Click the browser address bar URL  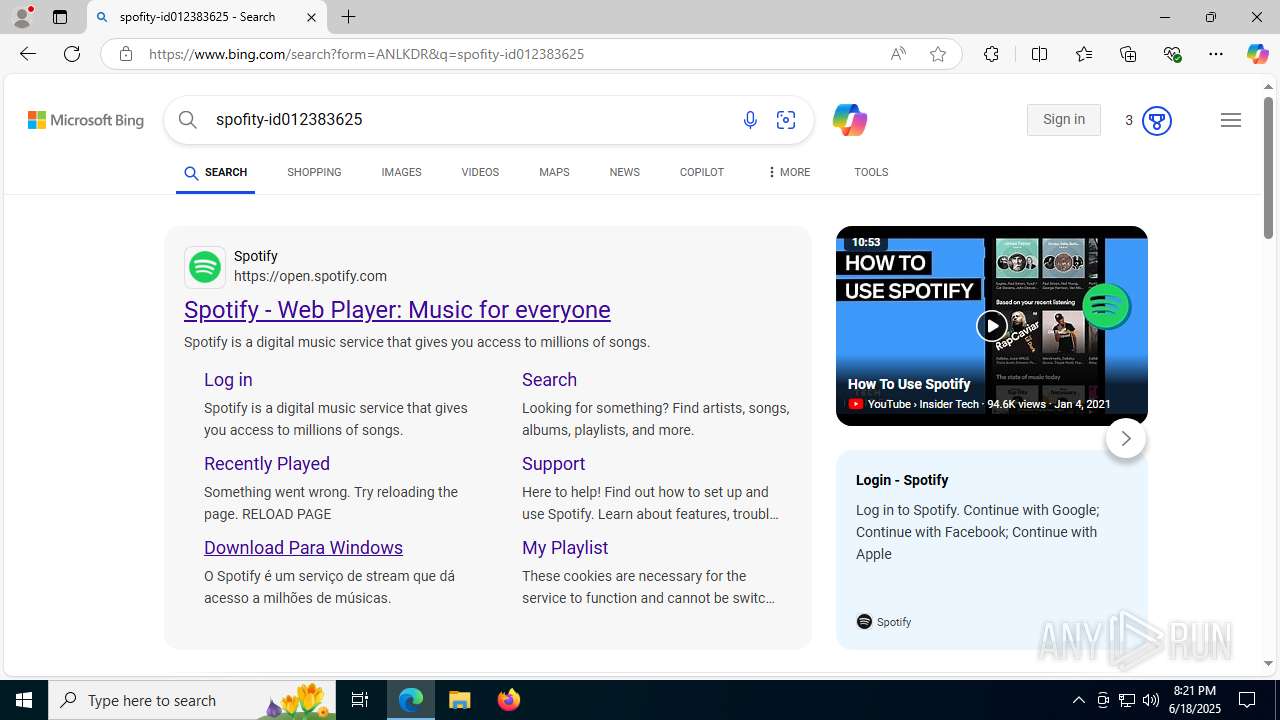[x=366, y=54]
